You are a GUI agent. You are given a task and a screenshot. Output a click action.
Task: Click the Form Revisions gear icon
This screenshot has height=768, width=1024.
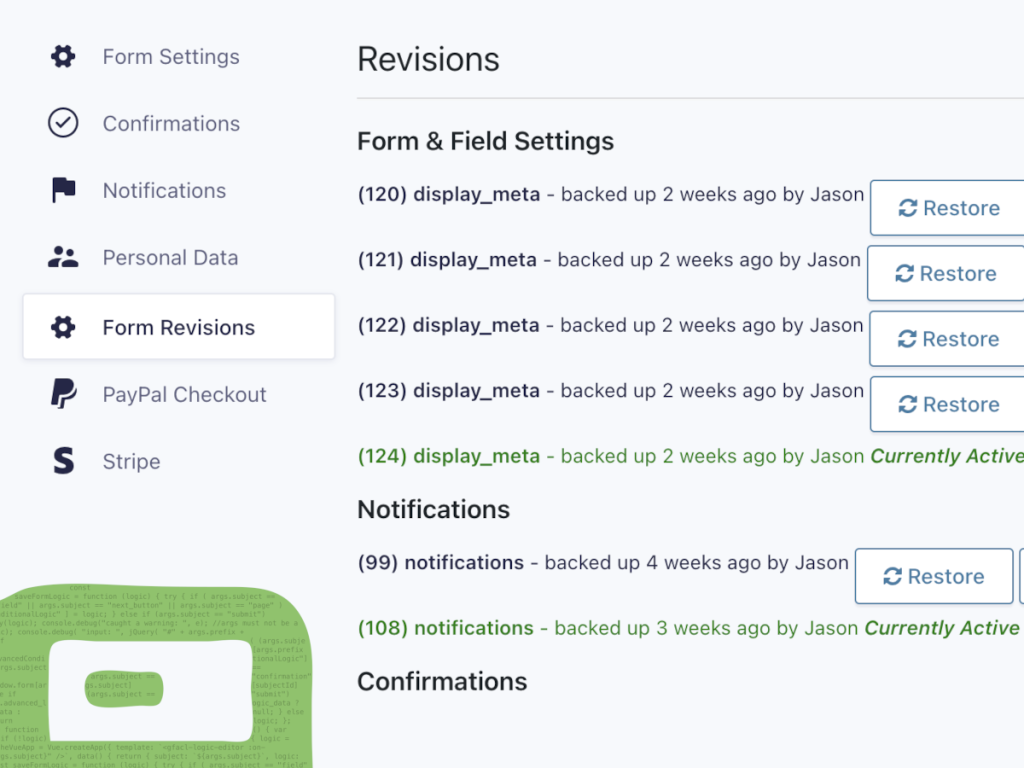pos(63,327)
